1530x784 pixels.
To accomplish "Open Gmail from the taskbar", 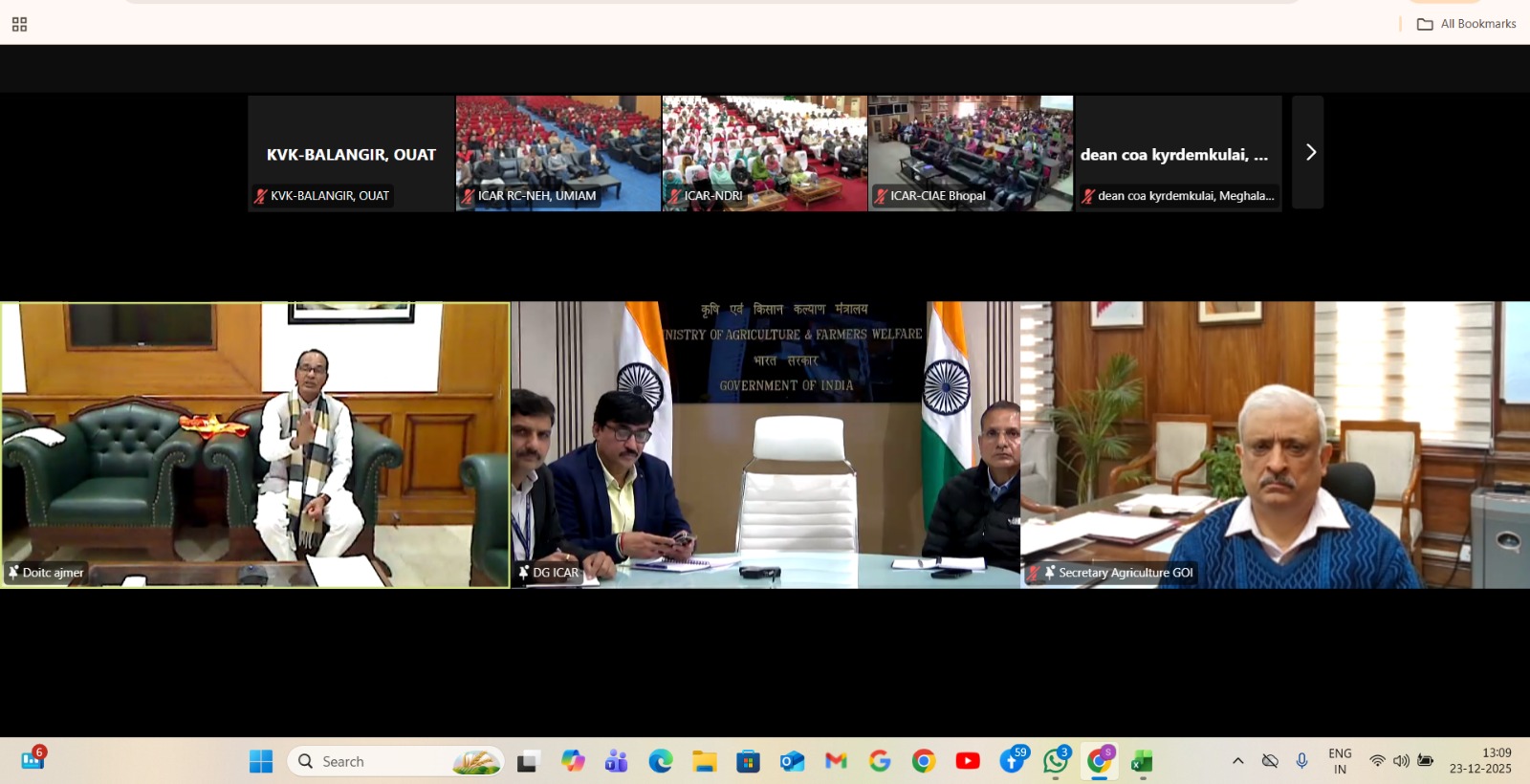I will point(836,761).
